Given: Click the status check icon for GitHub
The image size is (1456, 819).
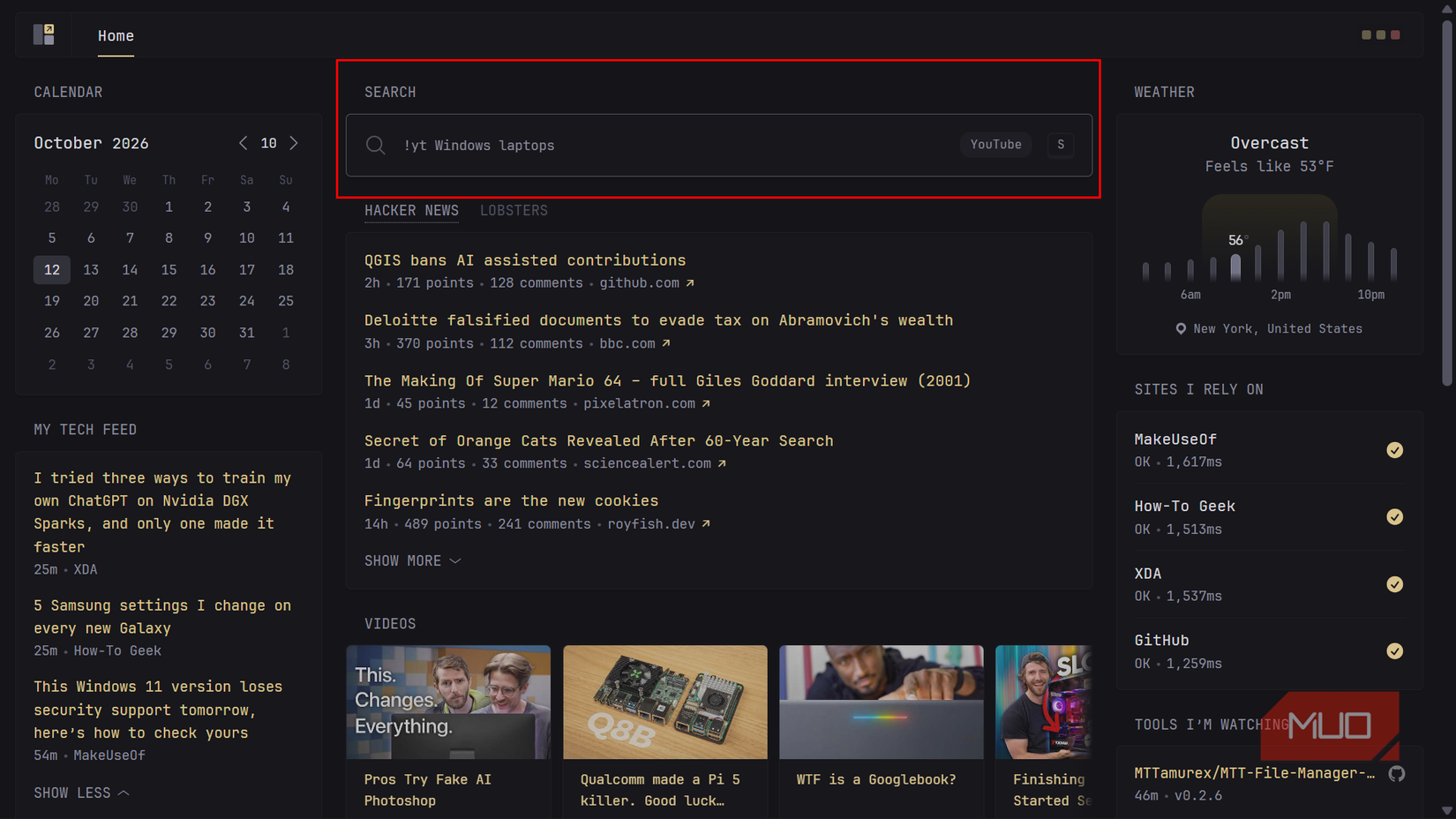Looking at the screenshot, I should [x=1394, y=651].
